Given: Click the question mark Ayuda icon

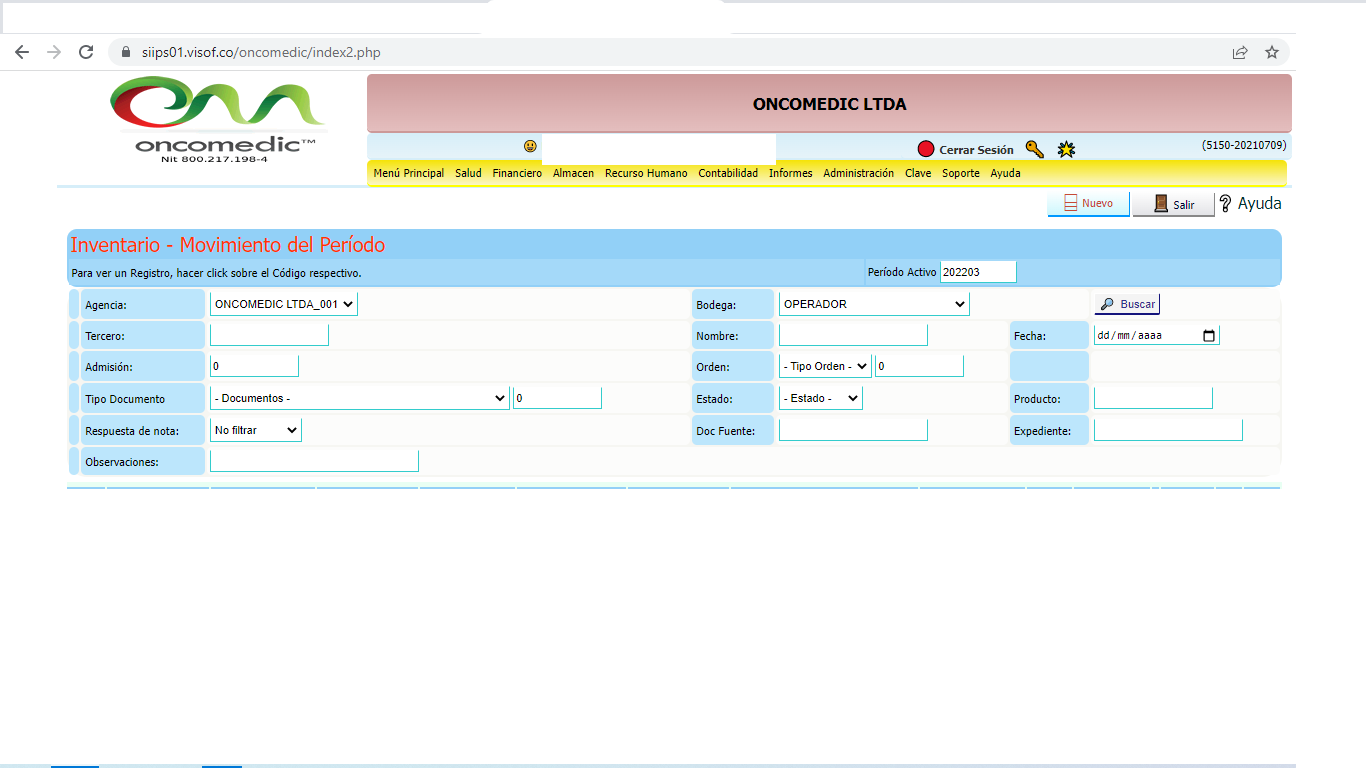Looking at the screenshot, I should tap(1226, 203).
